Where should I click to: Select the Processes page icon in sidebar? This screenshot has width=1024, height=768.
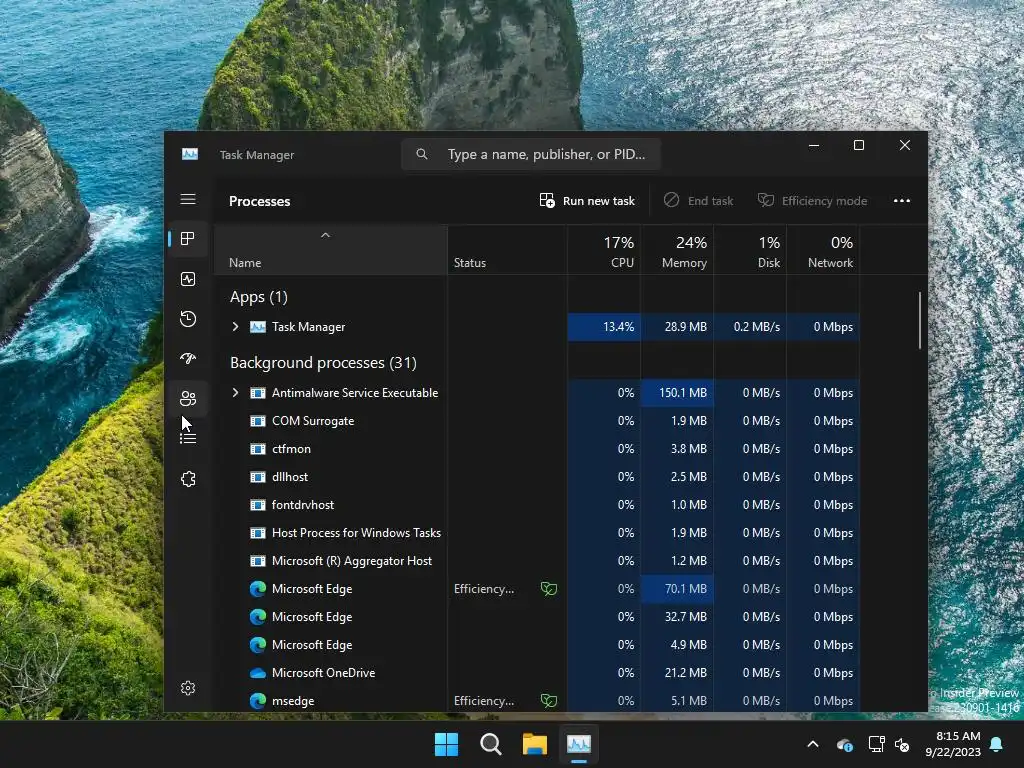[x=188, y=239]
